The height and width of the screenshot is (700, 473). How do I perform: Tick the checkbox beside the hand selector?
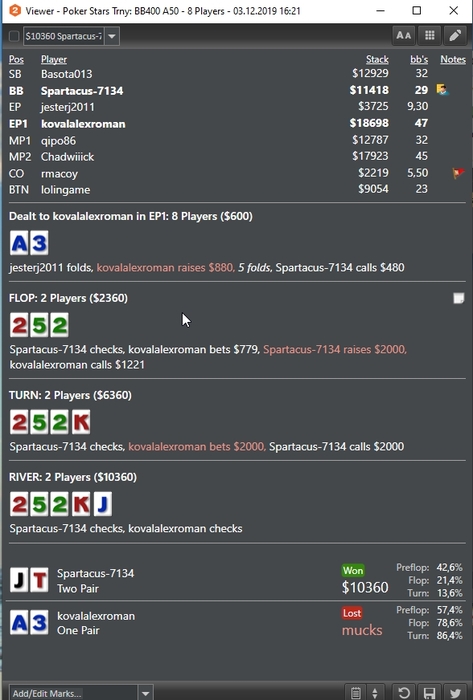[14, 36]
